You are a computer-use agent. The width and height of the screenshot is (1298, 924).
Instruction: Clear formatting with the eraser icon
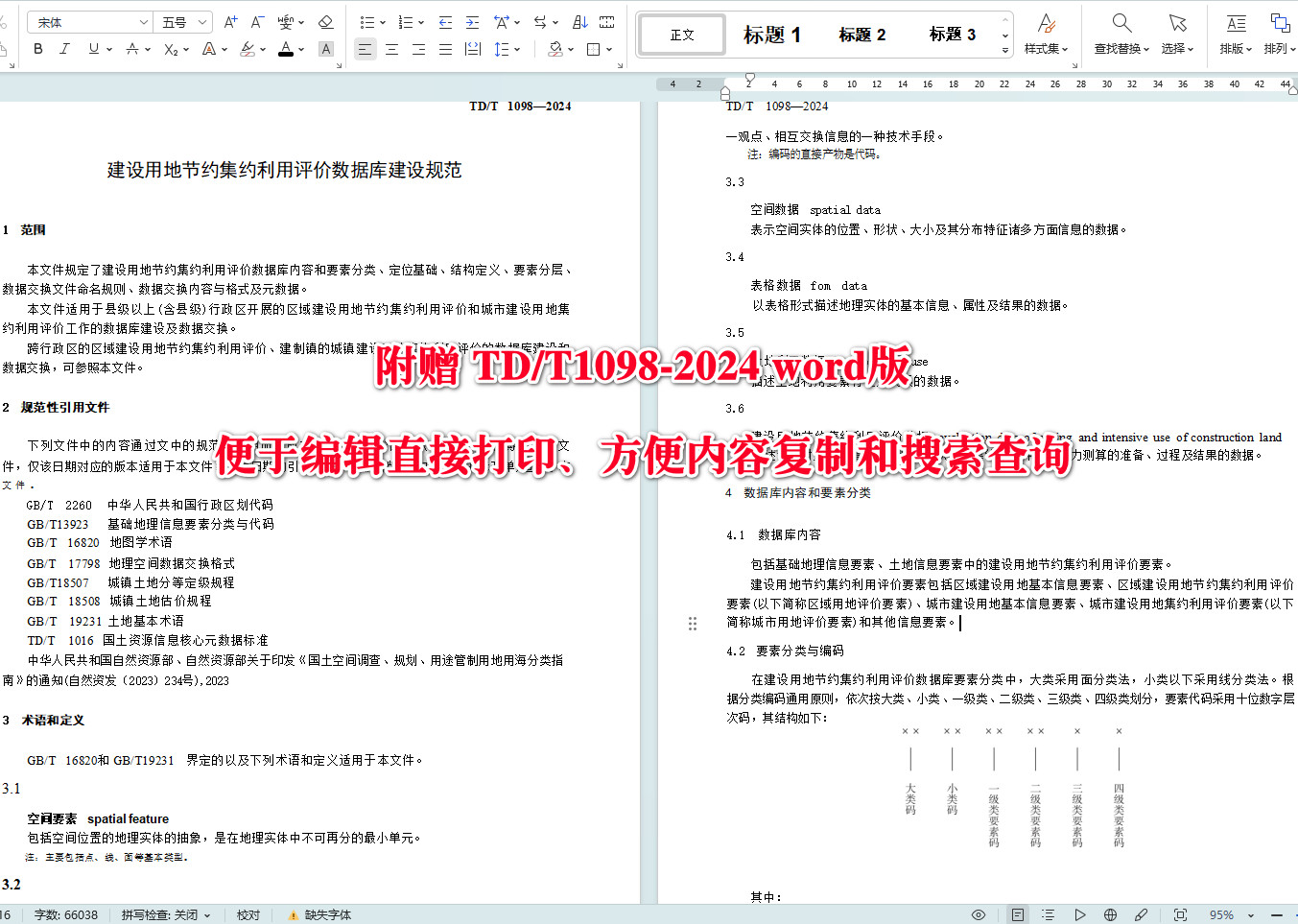326,22
